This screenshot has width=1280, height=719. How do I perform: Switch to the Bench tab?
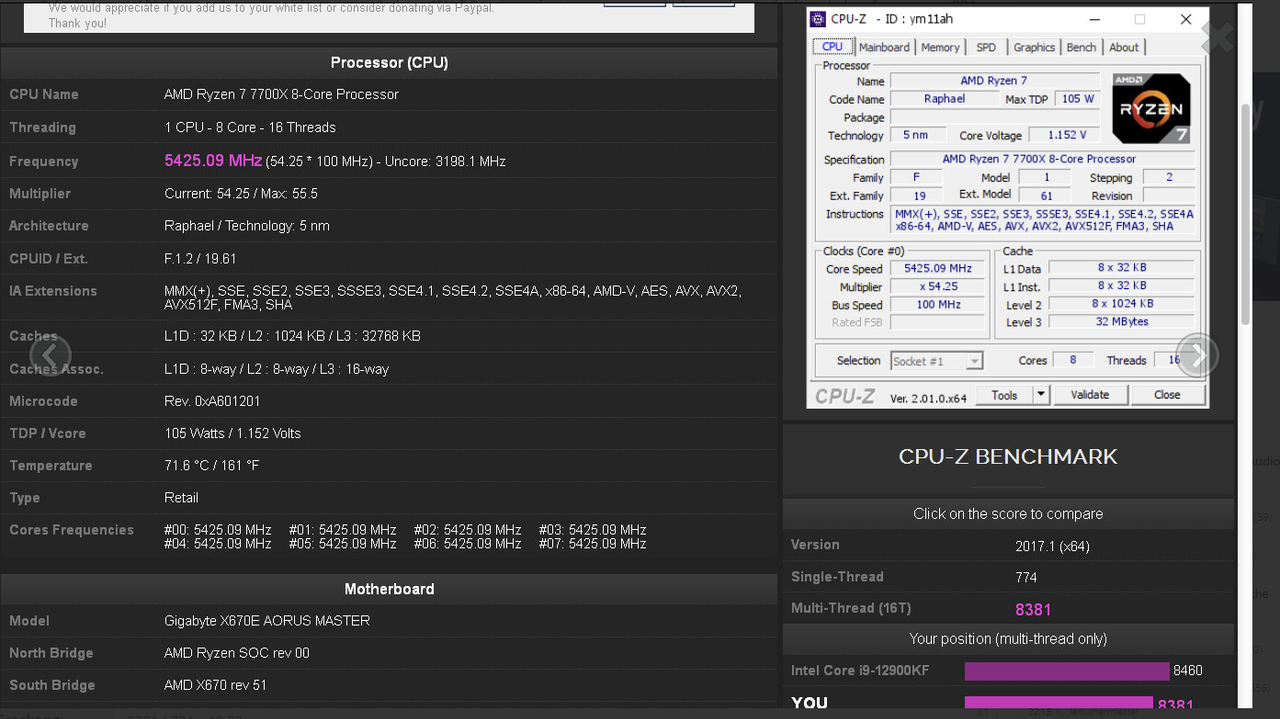[1081, 47]
